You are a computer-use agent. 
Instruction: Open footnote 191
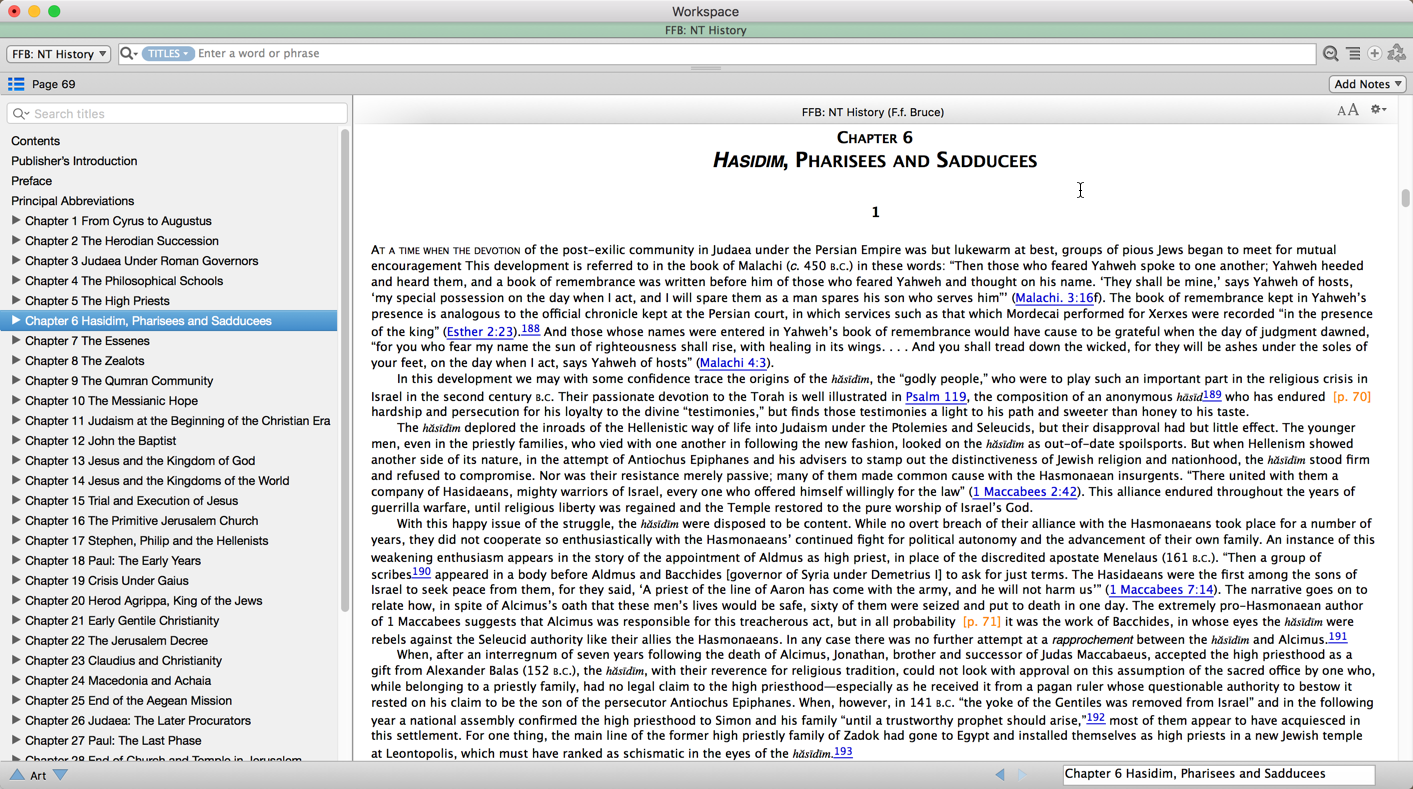1338,636
